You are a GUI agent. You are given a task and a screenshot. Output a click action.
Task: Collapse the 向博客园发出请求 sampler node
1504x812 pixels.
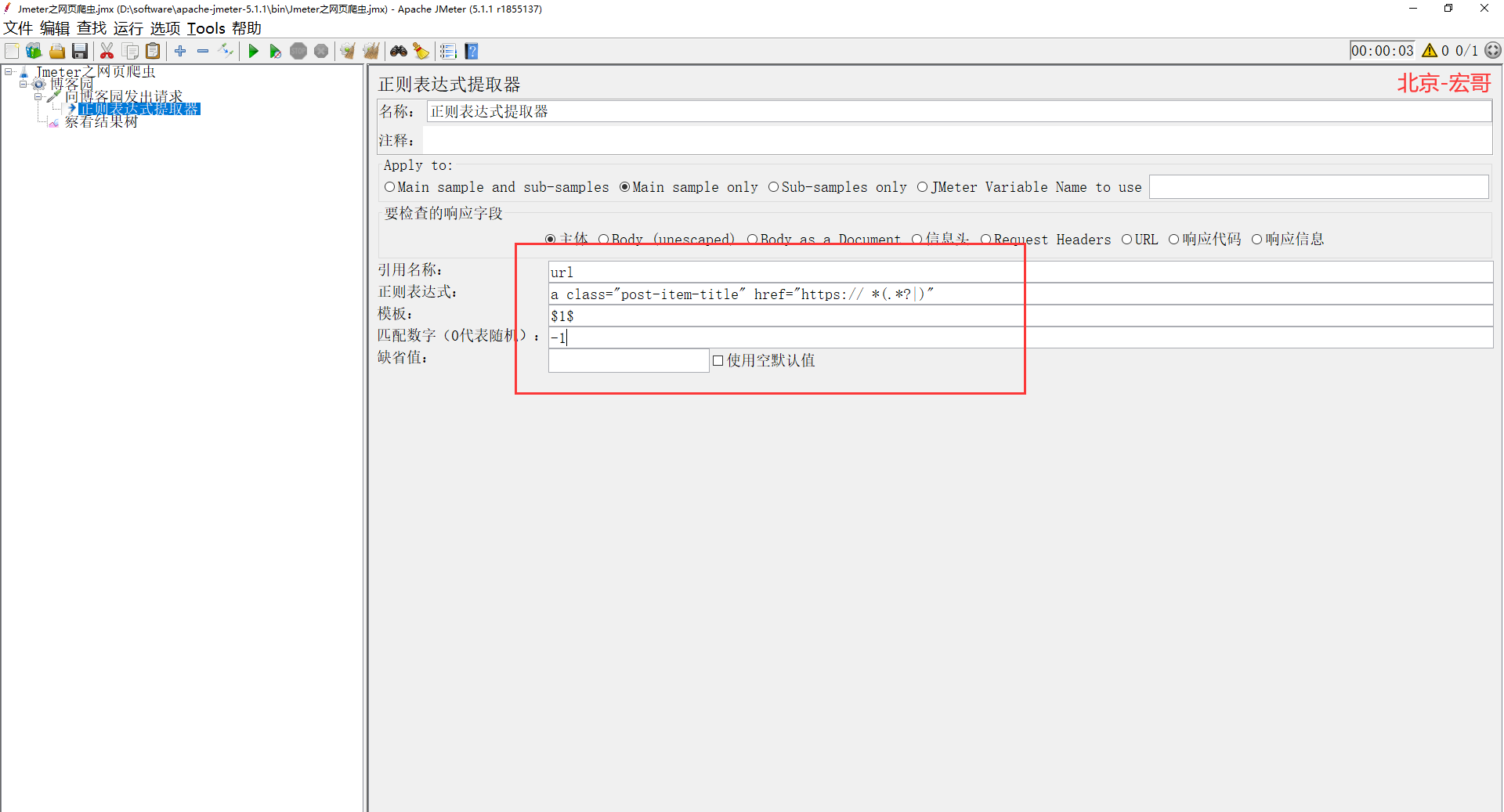pos(38,96)
